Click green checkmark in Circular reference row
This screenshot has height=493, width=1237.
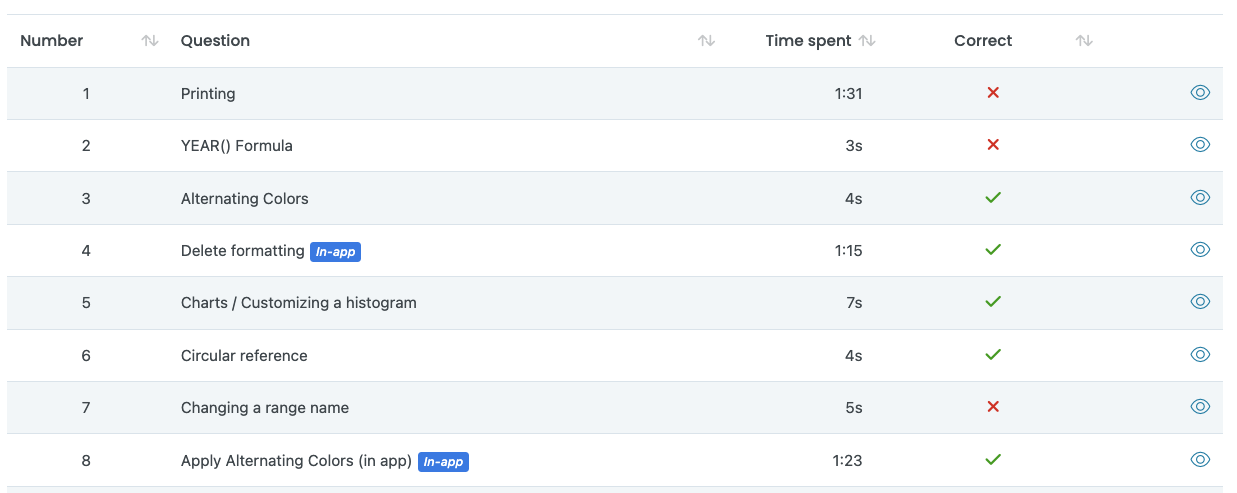click(993, 355)
